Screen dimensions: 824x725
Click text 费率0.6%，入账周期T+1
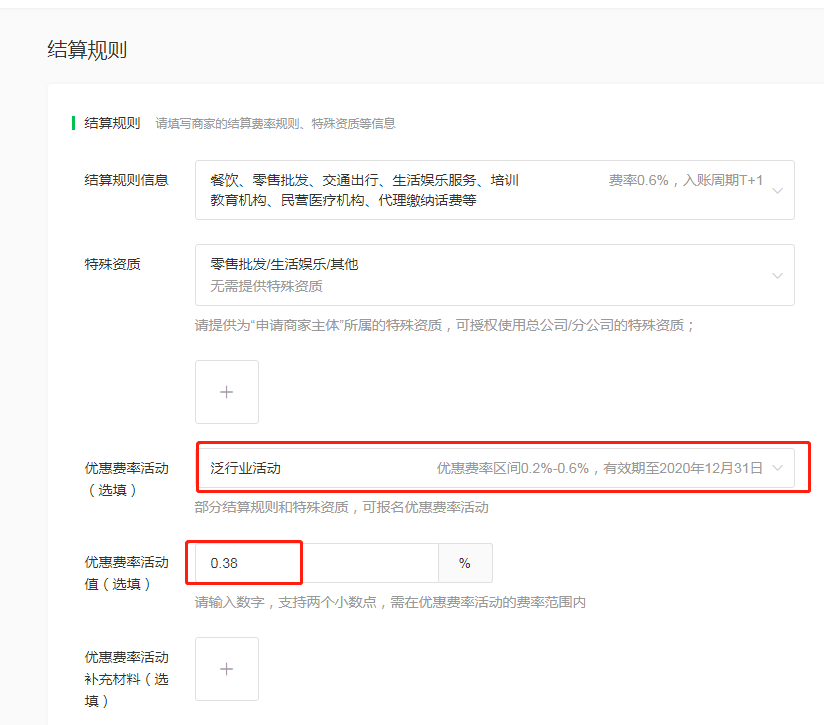click(x=686, y=180)
